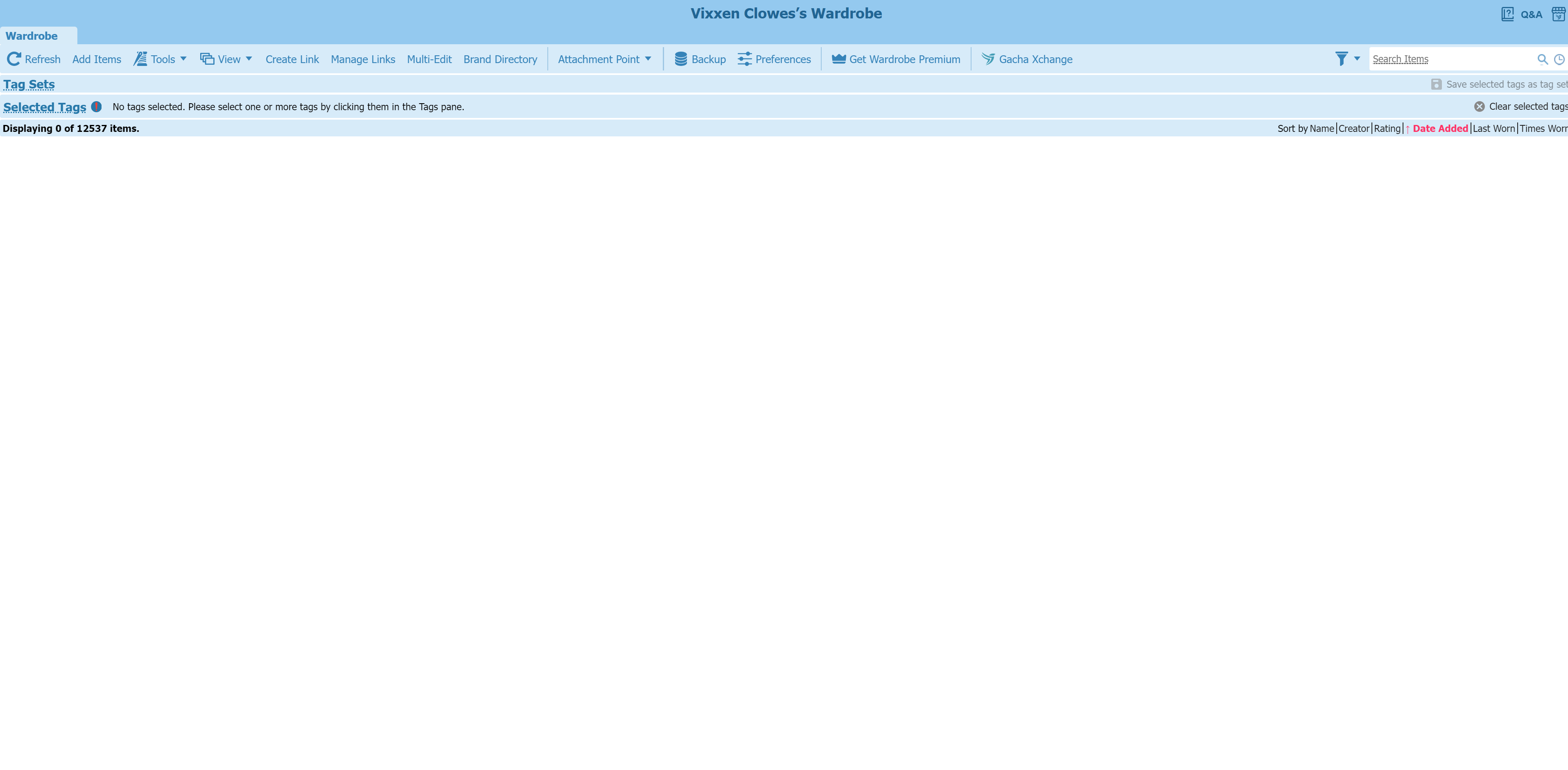Click the funnel filter icon
Image resolution: width=1568 pixels, height=770 pixels.
click(1341, 59)
